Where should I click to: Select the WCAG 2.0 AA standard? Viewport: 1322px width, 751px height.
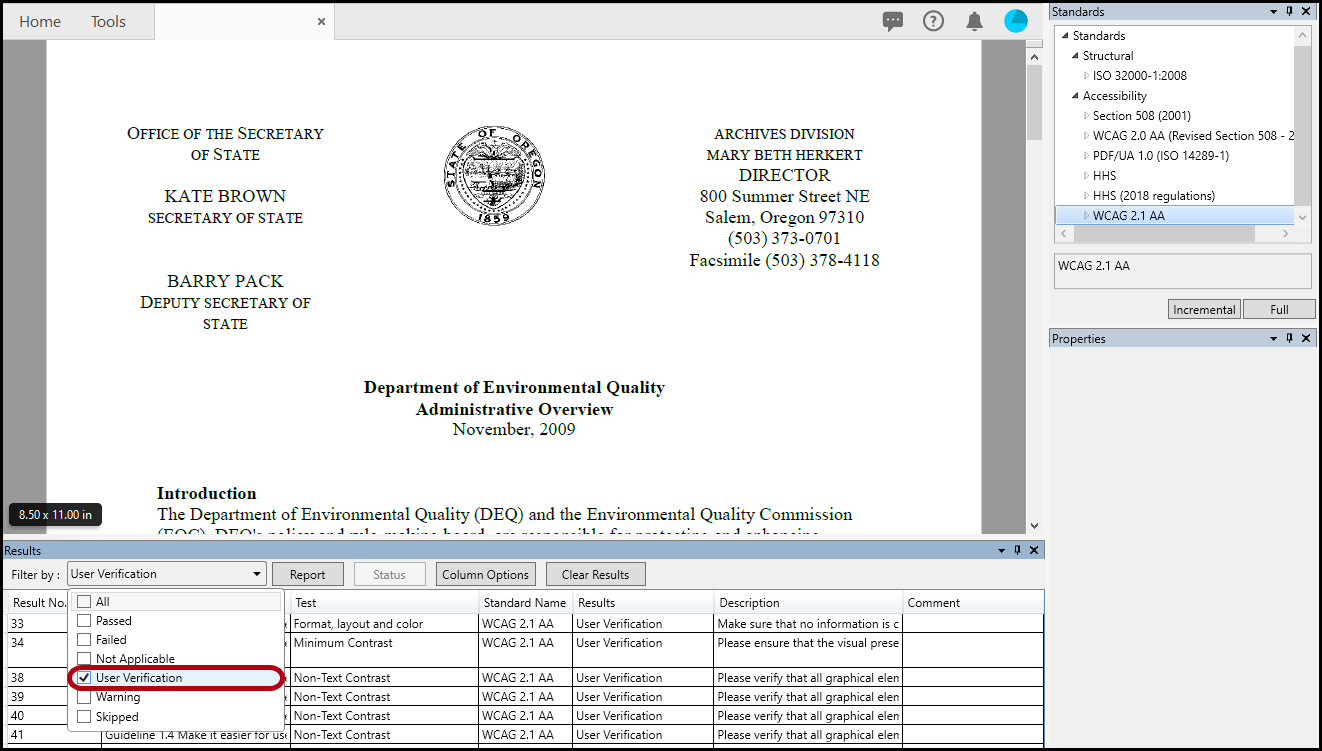click(x=1193, y=136)
